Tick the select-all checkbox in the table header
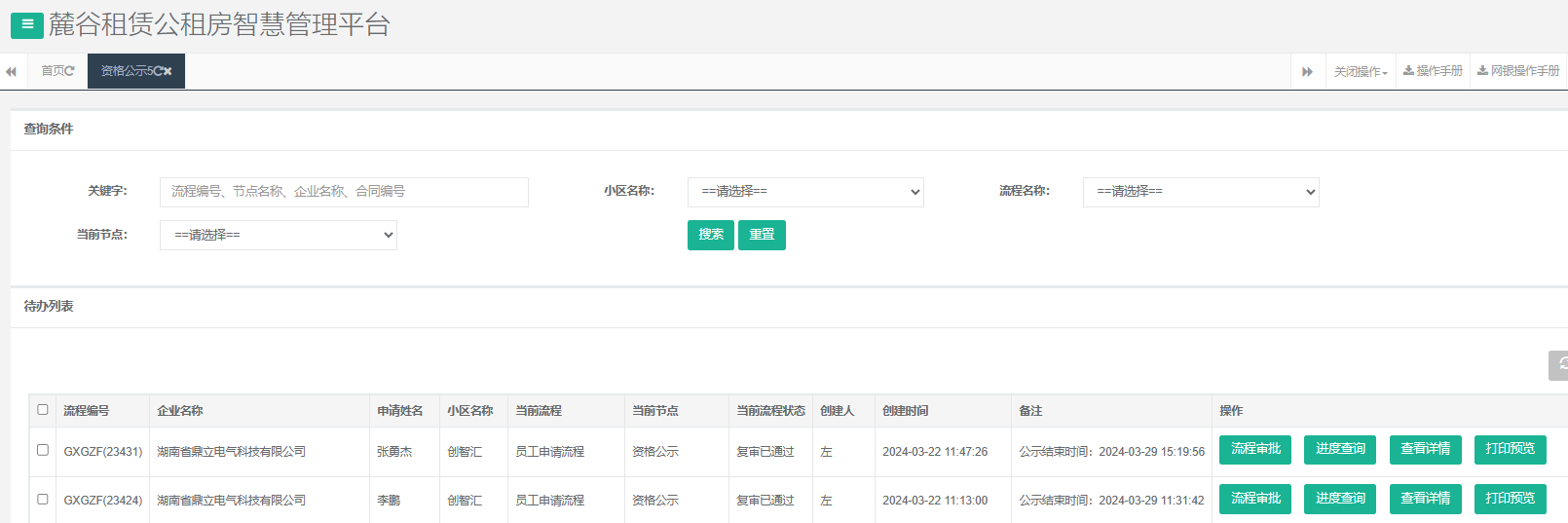The height and width of the screenshot is (523, 1568). point(43,410)
